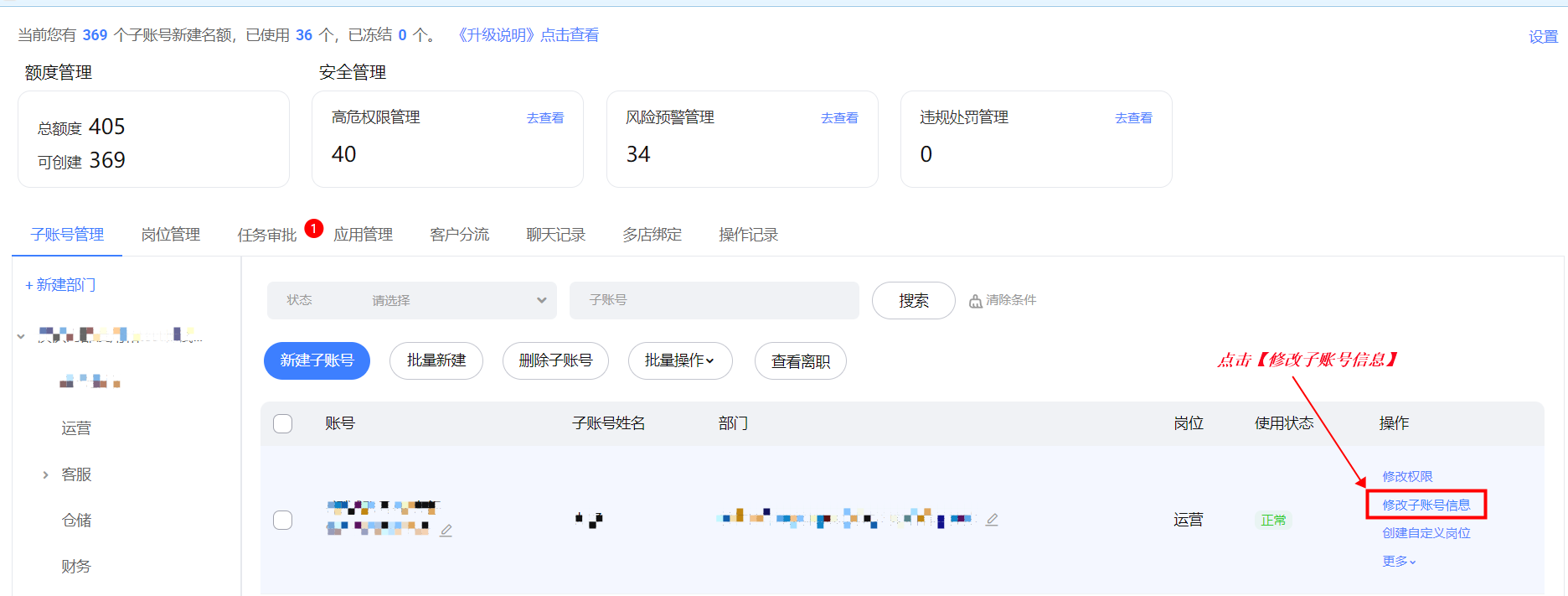Click the 查看离职 button
1568x596 pixels.
801,361
